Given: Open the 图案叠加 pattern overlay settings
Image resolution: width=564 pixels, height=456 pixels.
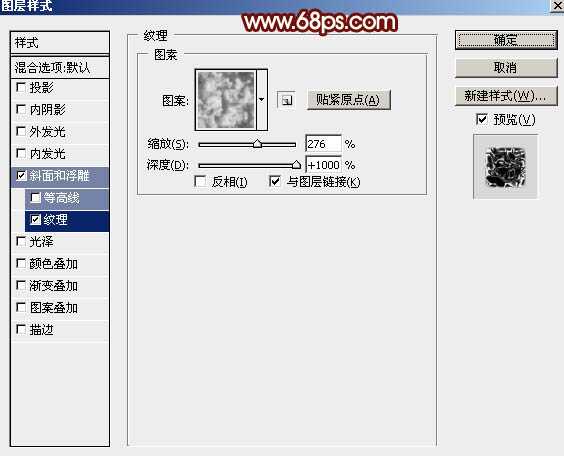Looking at the screenshot, I should pos(54,308).
